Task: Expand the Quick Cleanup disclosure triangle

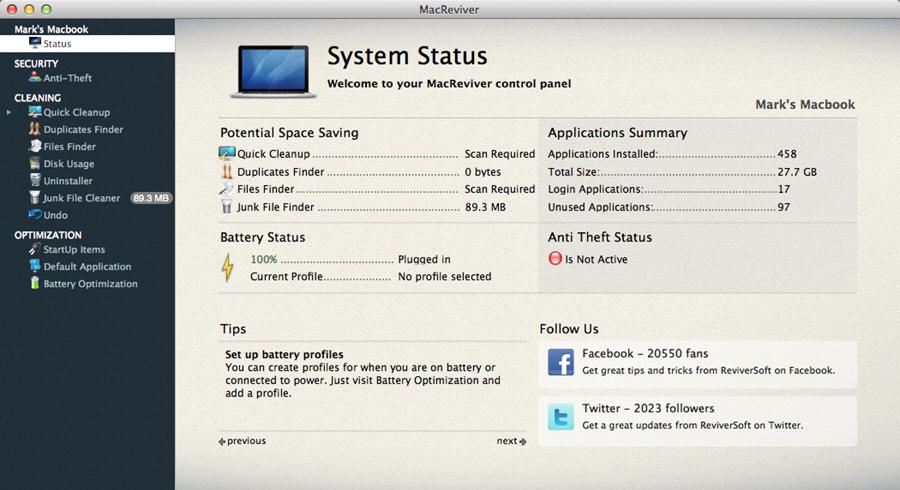Action: (9, 112)
